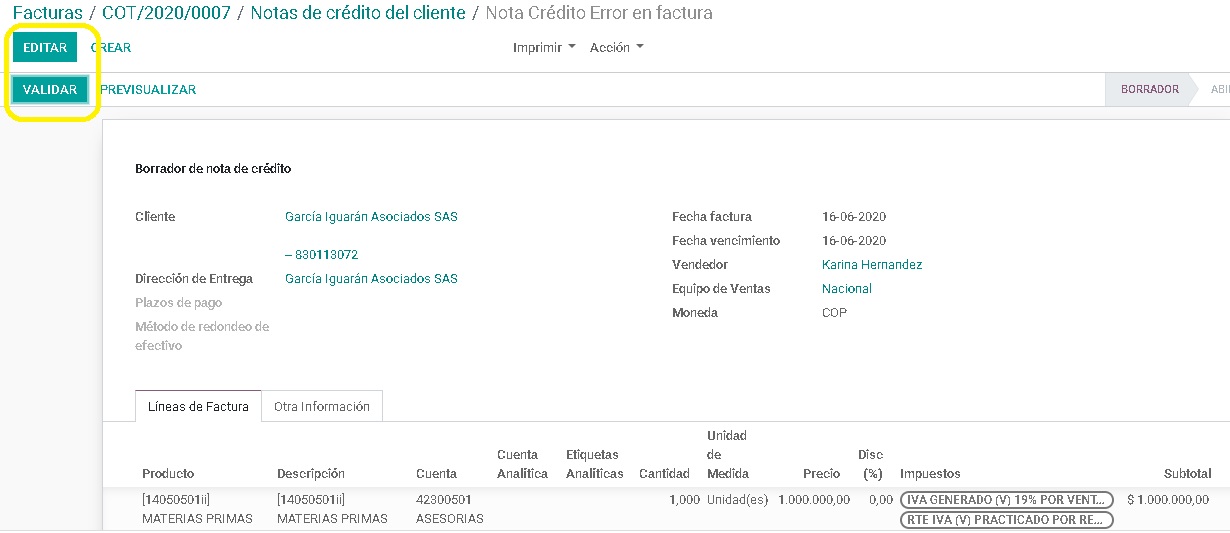This screenshot has height=533, width=1230.
Task: Open the Imprimir dropdown
Action: click(544, 47)
